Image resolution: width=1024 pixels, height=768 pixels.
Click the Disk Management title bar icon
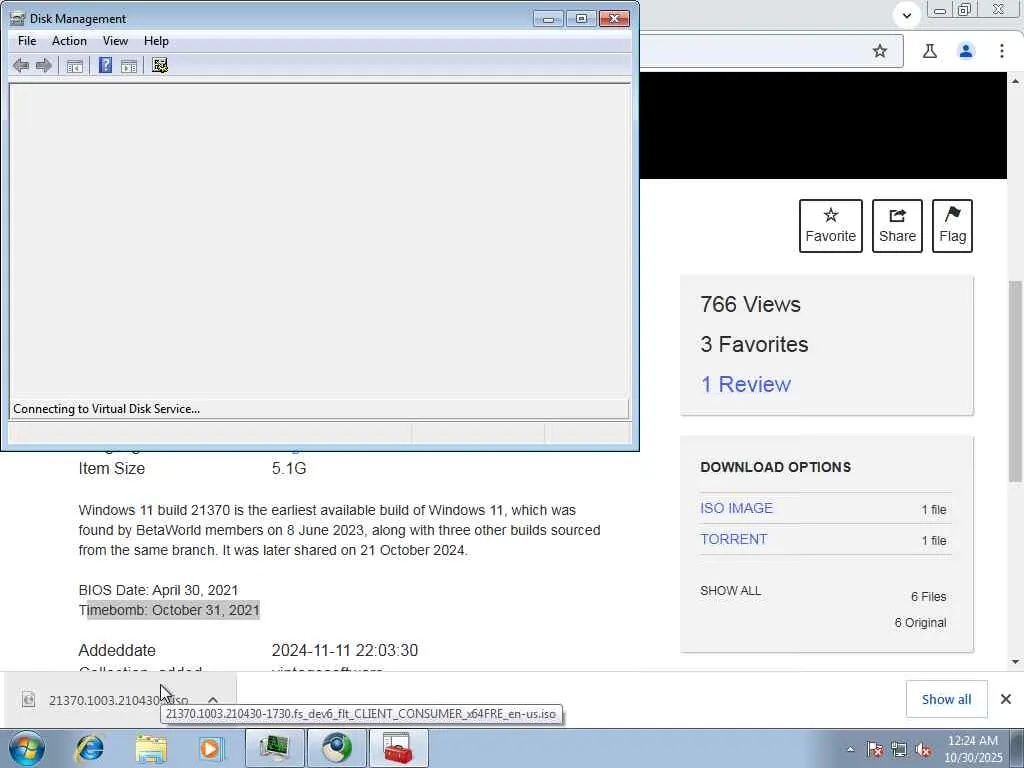click(x=18, y=18)
